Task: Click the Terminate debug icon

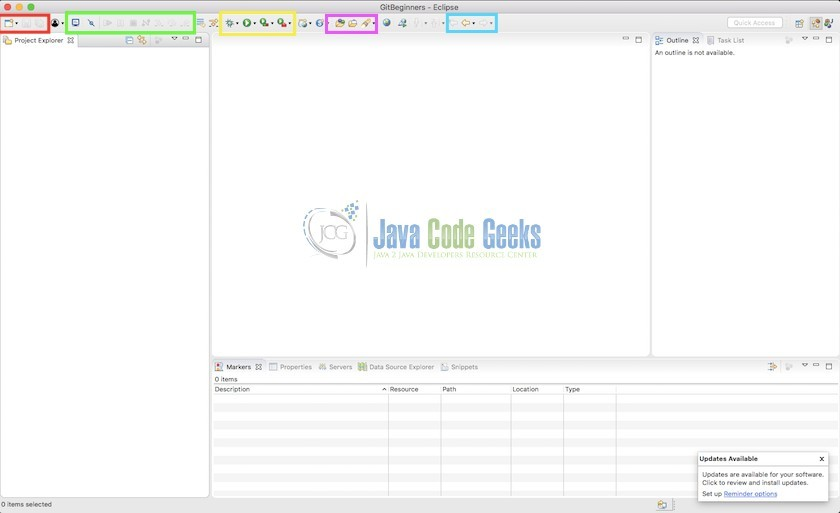Action: [x=133, y=23]
